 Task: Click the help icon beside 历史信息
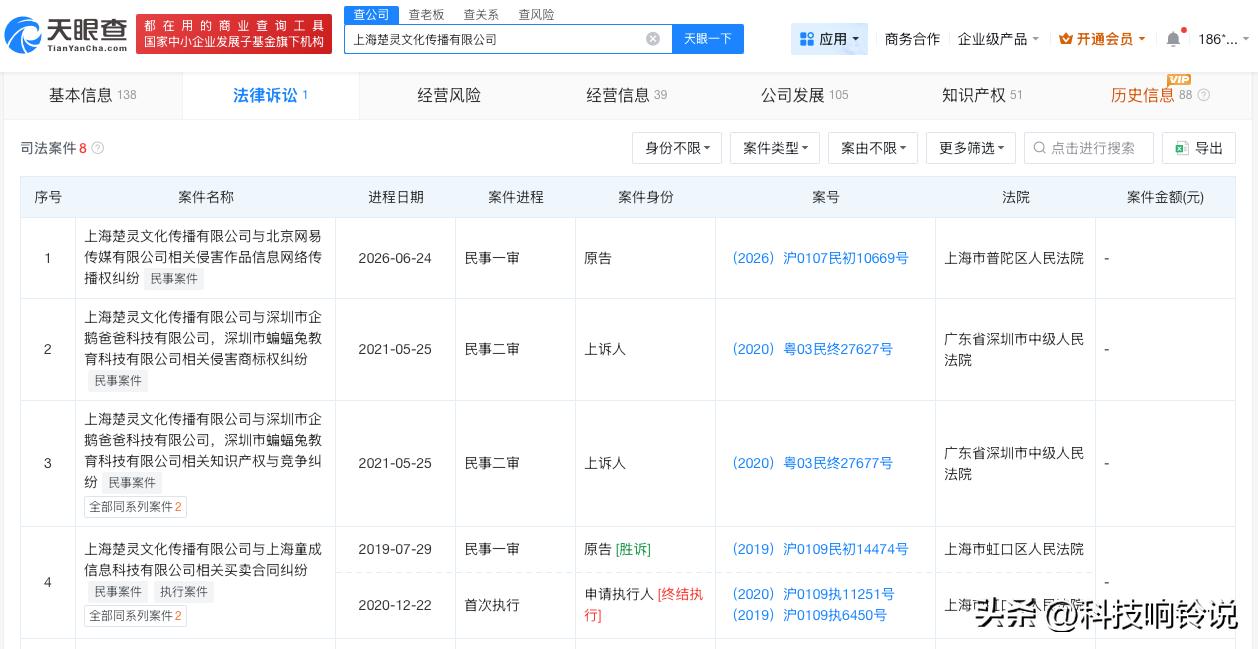click(1203, 95)
